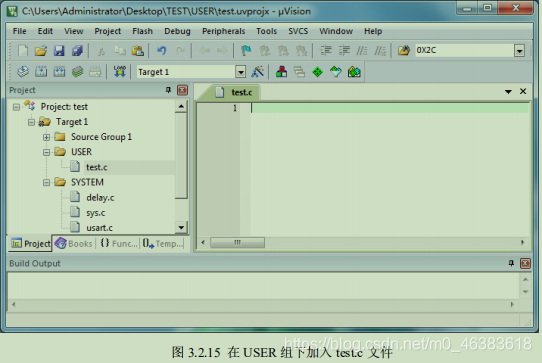Image resolution: width=542 pixels, height=363 pixels.
Task: Save the current file
Action: pos(59,51)
